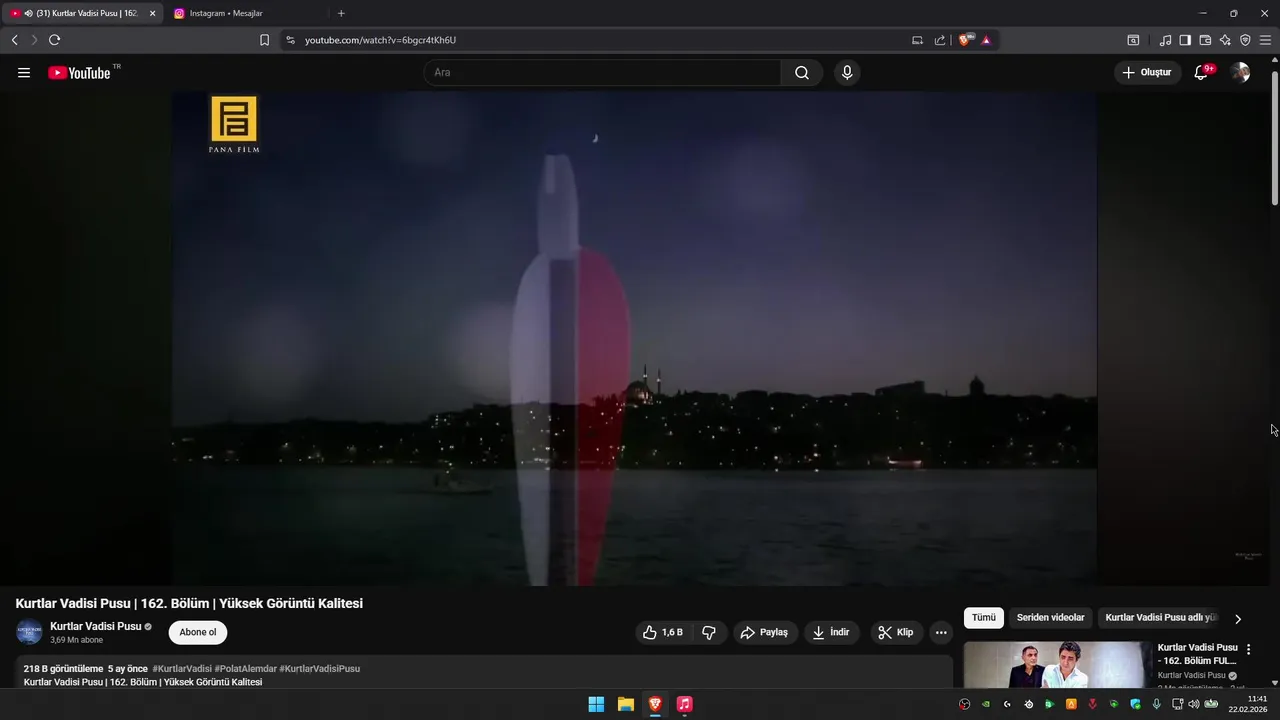Open more actions three-dot menu under the video
The image size is (1280, 720).
click(x=941, y=632)
